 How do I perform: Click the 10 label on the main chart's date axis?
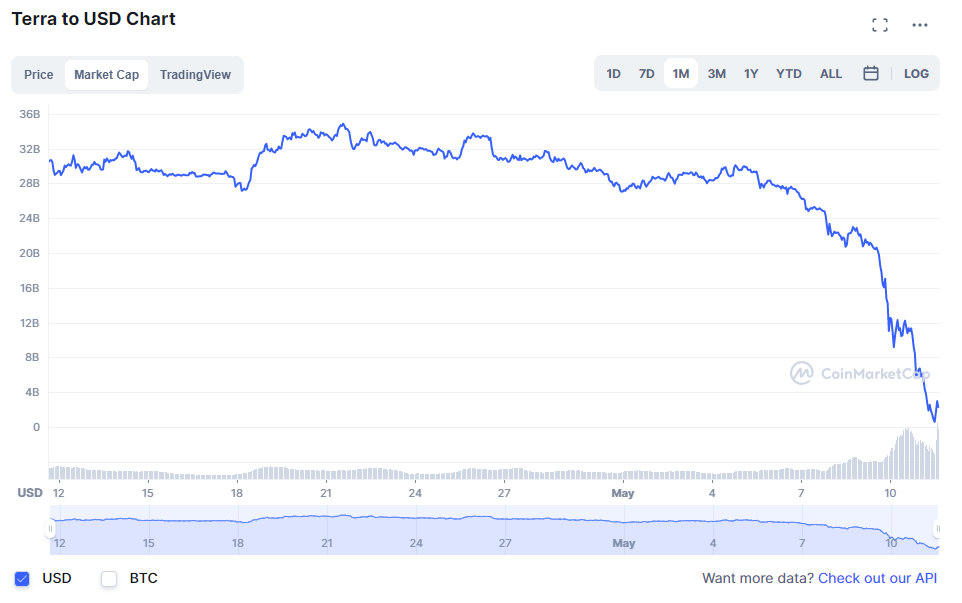890,493
